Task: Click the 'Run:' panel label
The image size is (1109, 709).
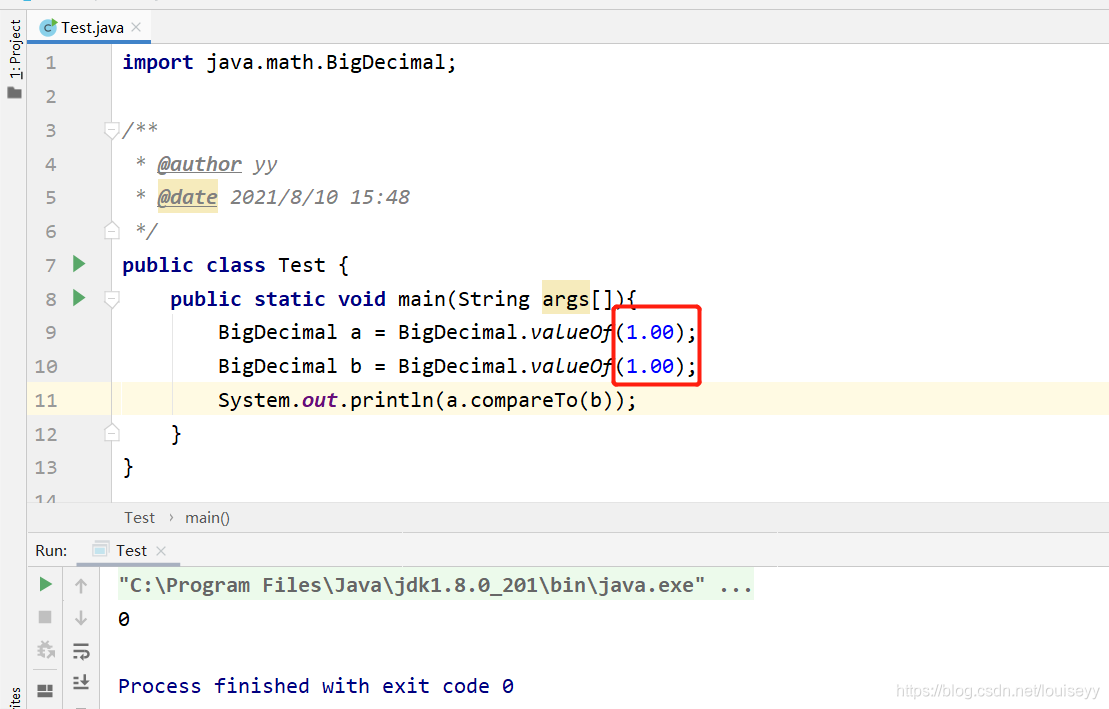Action: click(51, 551)
